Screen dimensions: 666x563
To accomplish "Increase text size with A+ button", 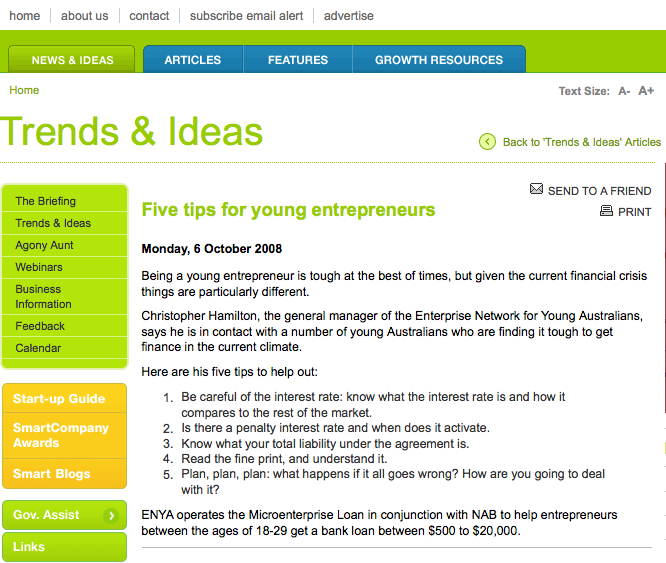I will click(x=646, y=90).
